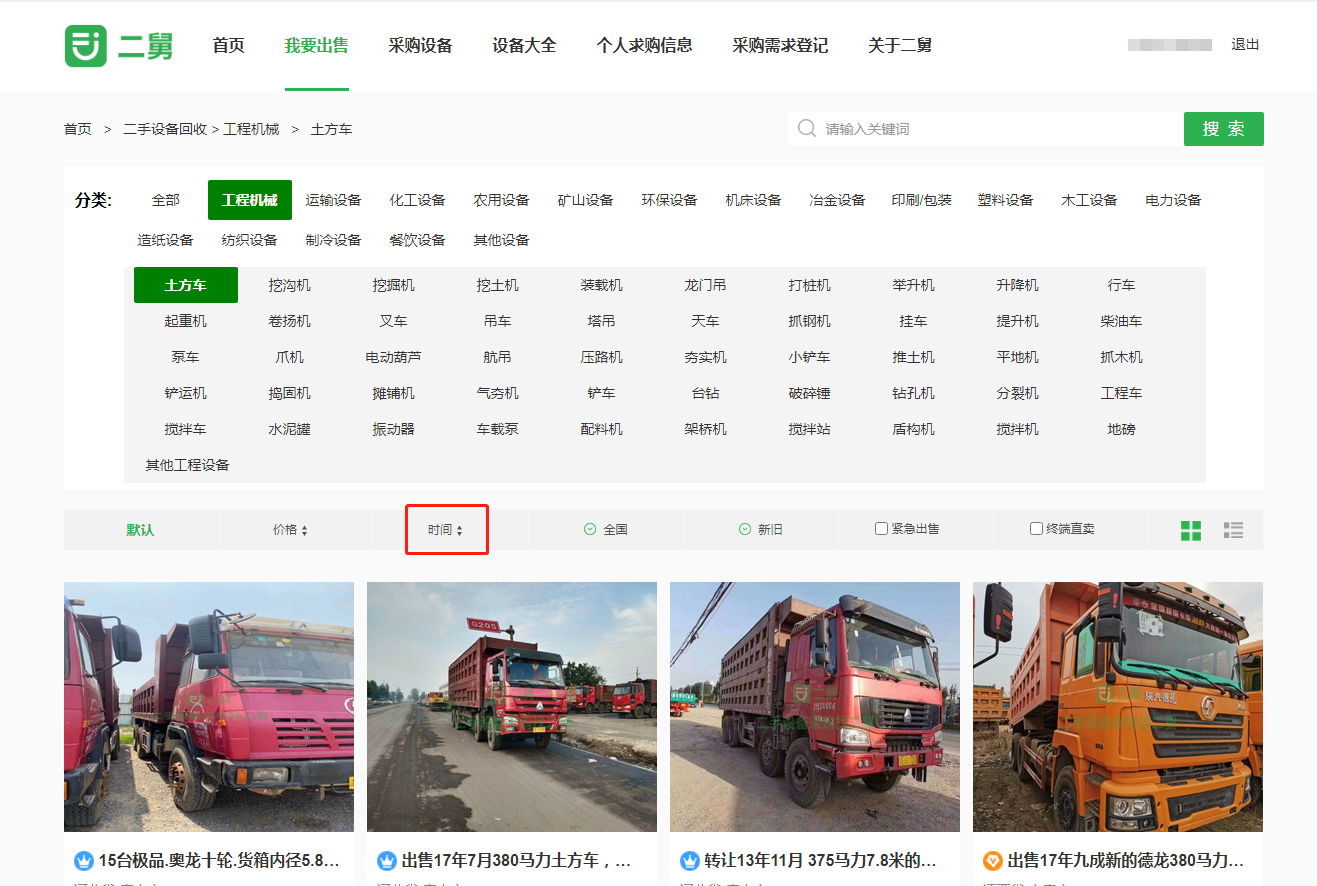Image resolution: width=1317 pixels, height=886 pixels.
Task: Open listing title 出售17年九成新的德龙380马力
Action: click(x=1126, y=860)
